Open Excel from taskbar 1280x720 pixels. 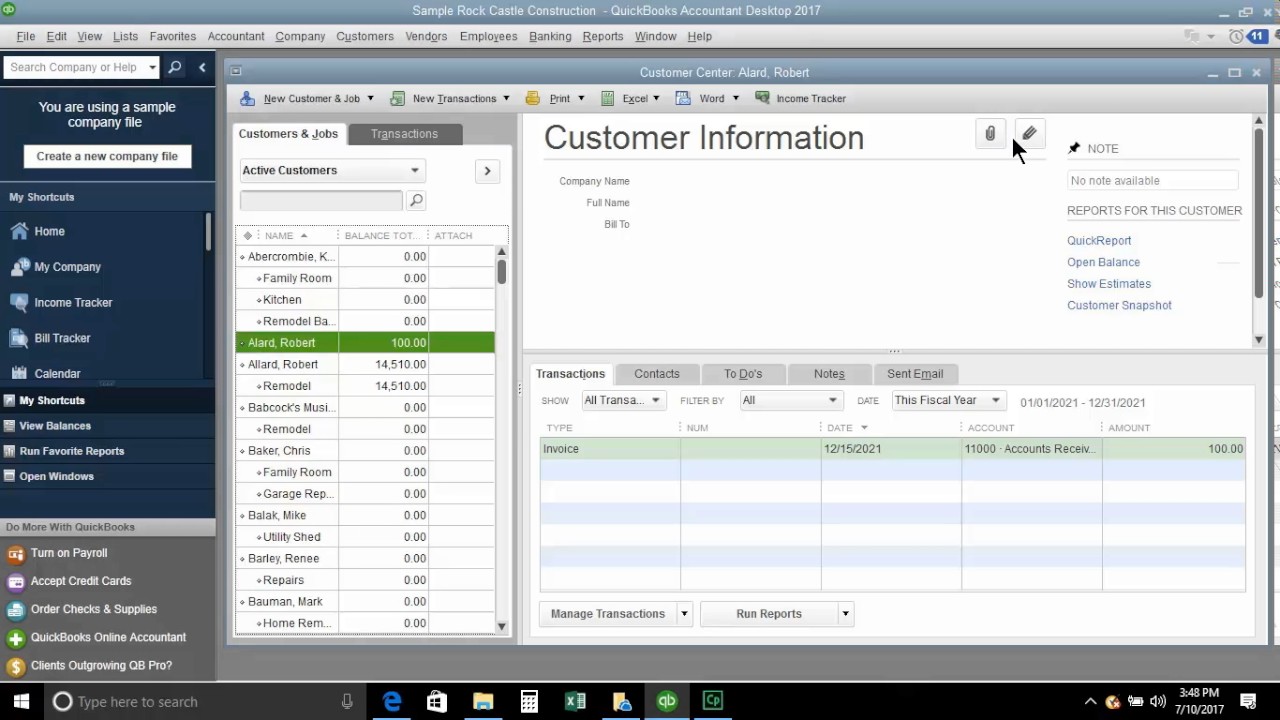point(575,701)
